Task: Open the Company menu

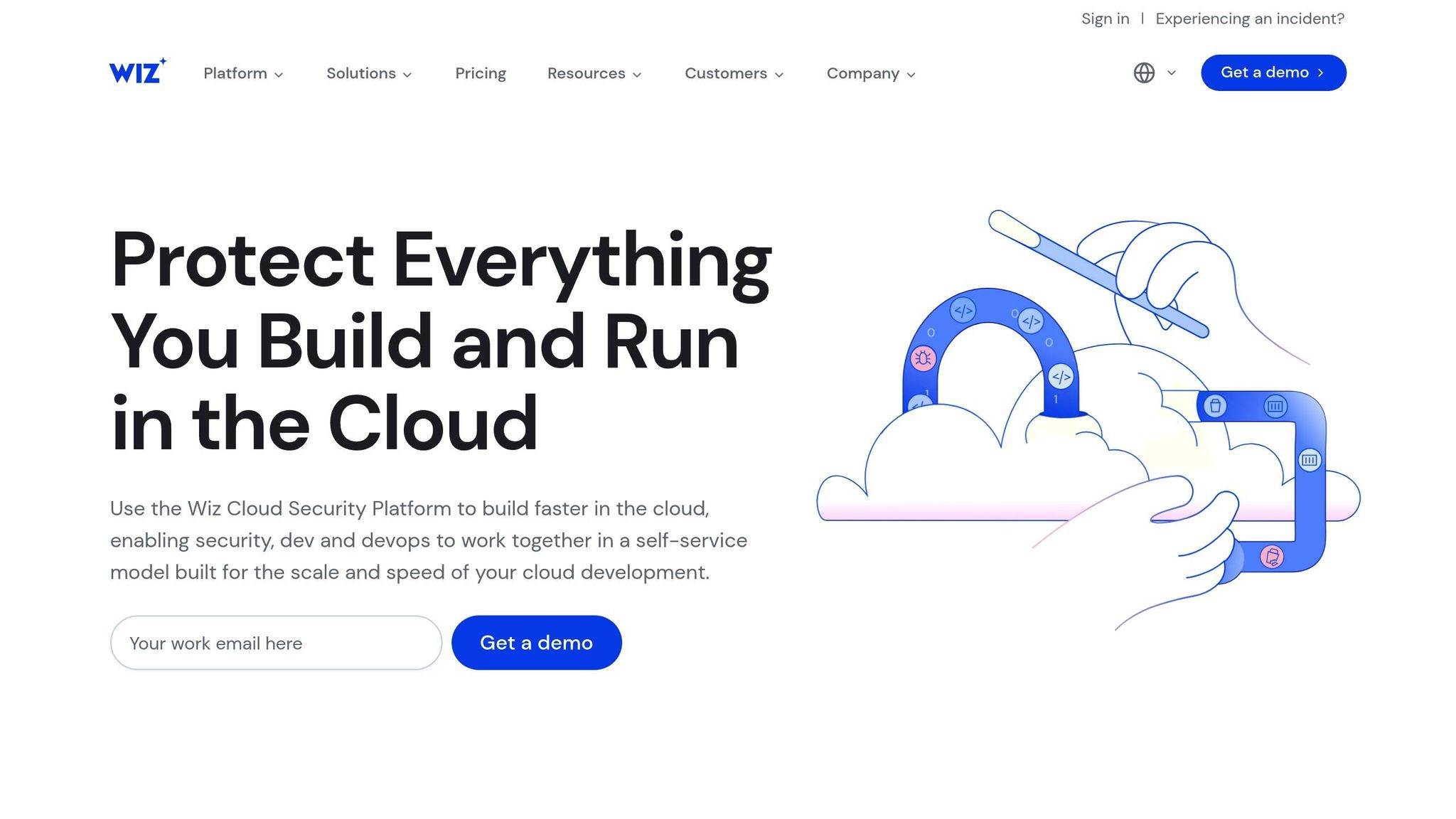Action: [871, 73]
